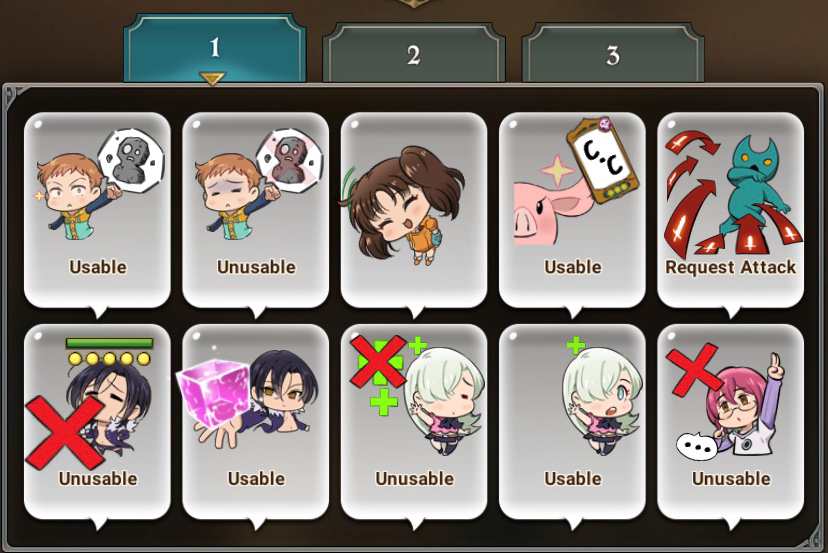Choose the smiling Diane sticker
This screenshot has width=828, height=553.
coord(414,210)
